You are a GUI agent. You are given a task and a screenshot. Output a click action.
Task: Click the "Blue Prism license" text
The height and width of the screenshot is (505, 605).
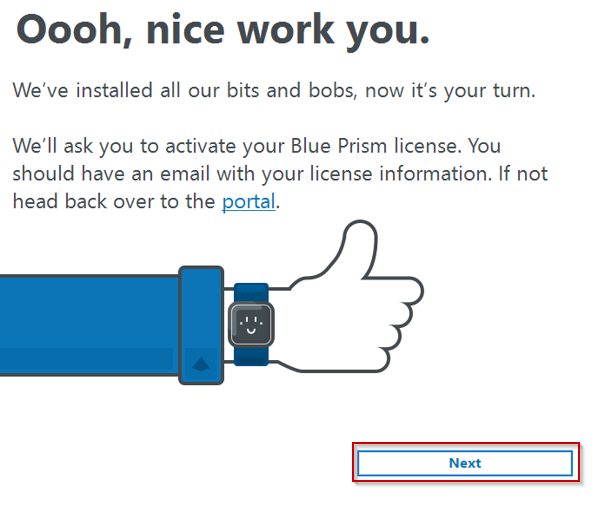376,146
